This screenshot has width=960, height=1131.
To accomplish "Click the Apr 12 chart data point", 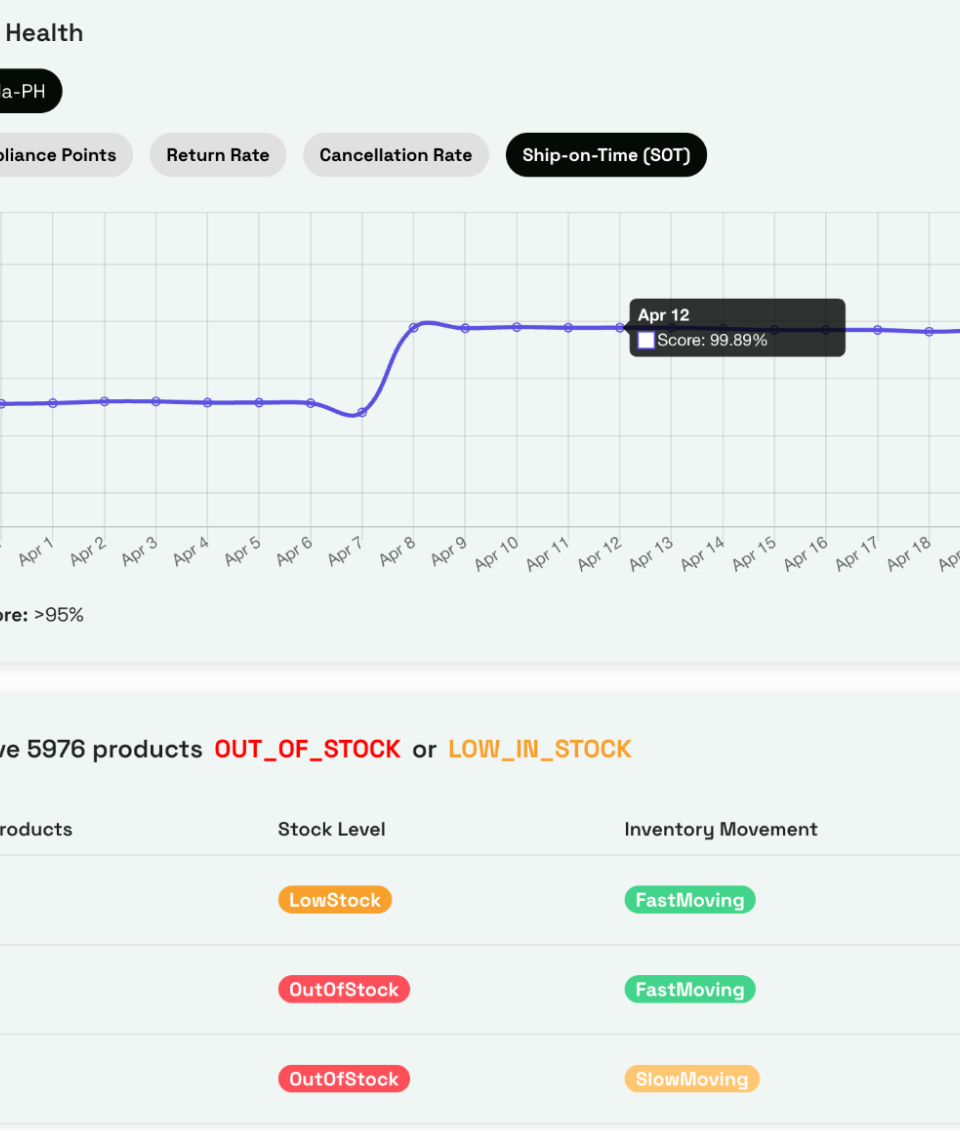I will [x=620, y=327].
